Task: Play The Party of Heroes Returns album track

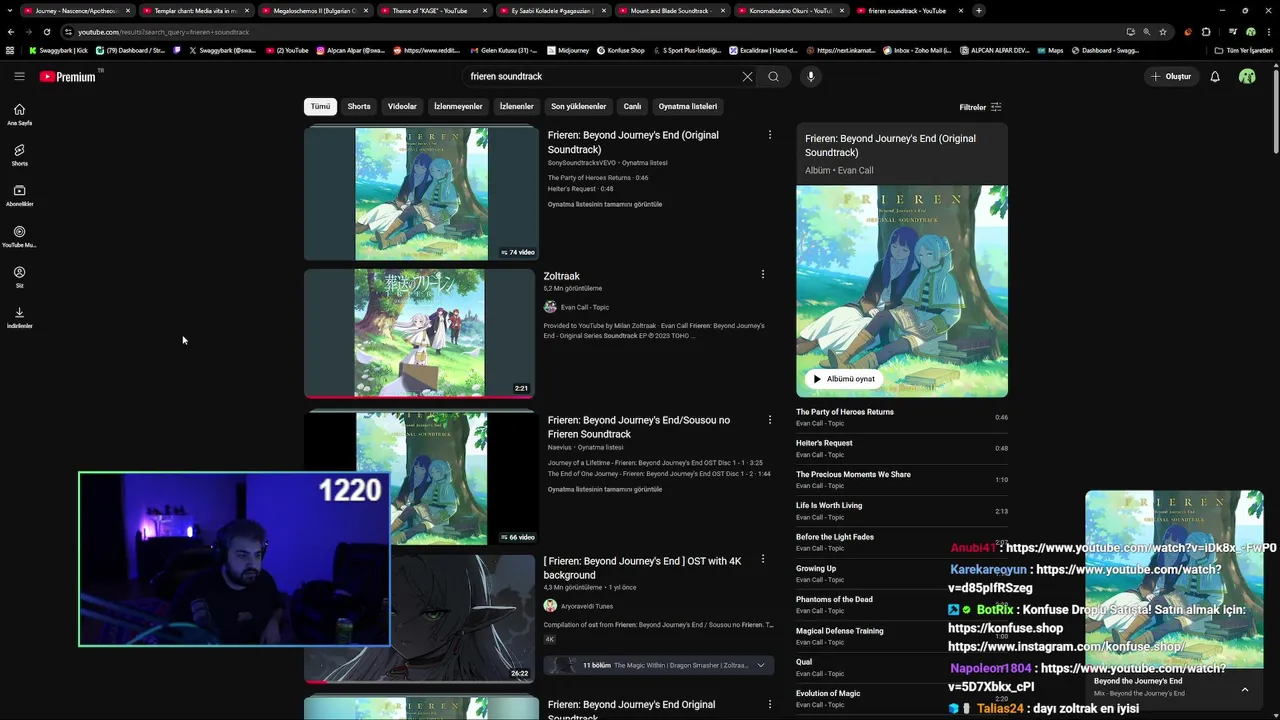Action: pyautogui.click(x=902, y=417)
